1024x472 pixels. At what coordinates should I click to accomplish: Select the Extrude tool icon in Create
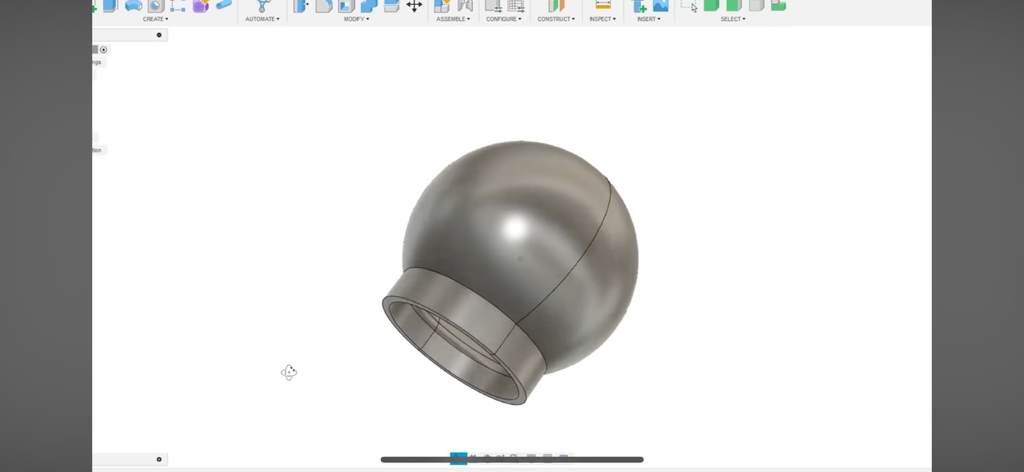pyautogui.click(x=110, y=6)
